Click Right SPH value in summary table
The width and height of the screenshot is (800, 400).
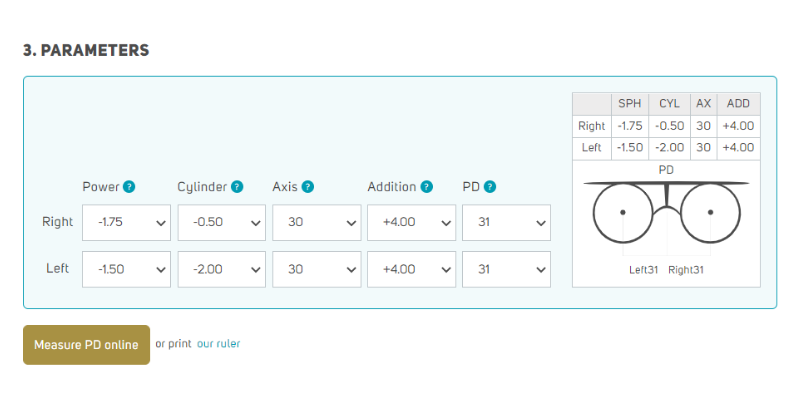tap(630, 126)
